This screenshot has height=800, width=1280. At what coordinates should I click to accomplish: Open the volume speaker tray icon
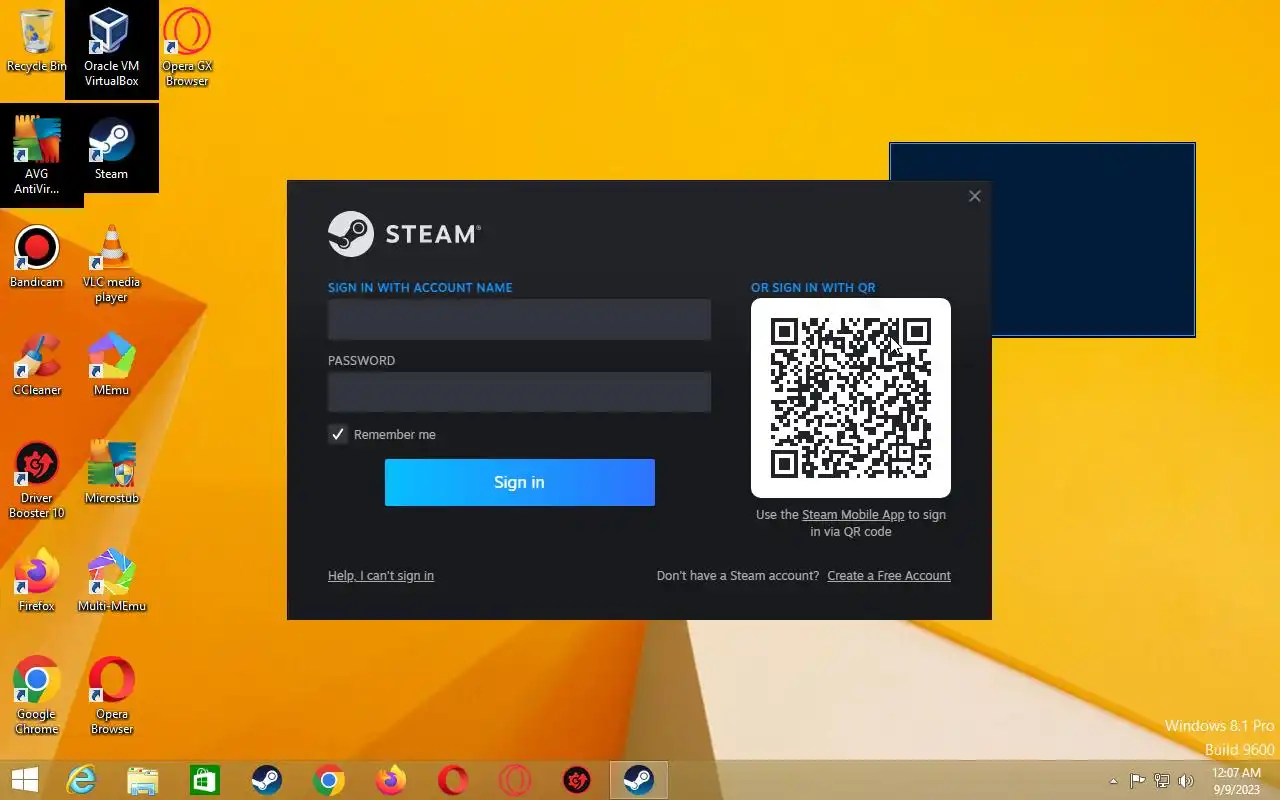(x=1186, y=781)
